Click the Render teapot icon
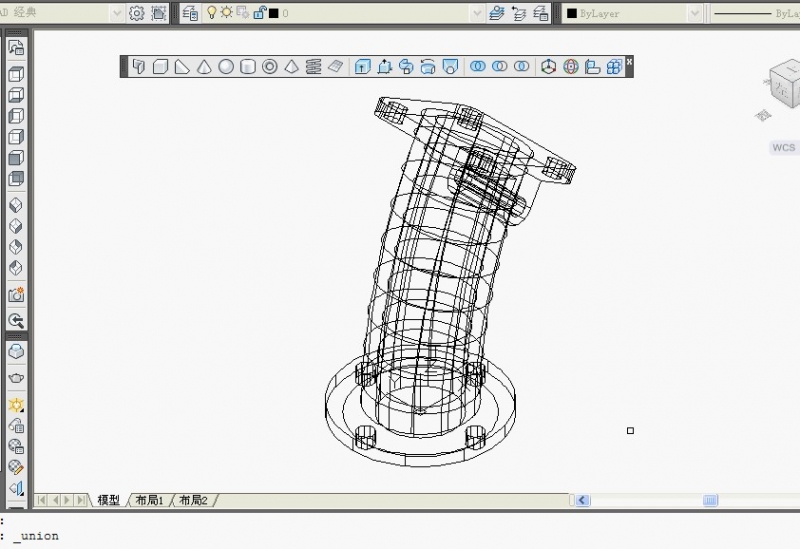Screen dimensions: 800x549 16,378
